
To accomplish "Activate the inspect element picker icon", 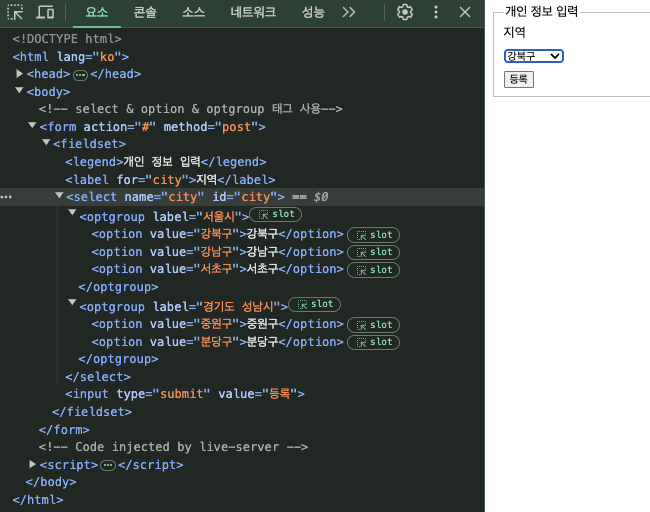I will click(15, 12).
